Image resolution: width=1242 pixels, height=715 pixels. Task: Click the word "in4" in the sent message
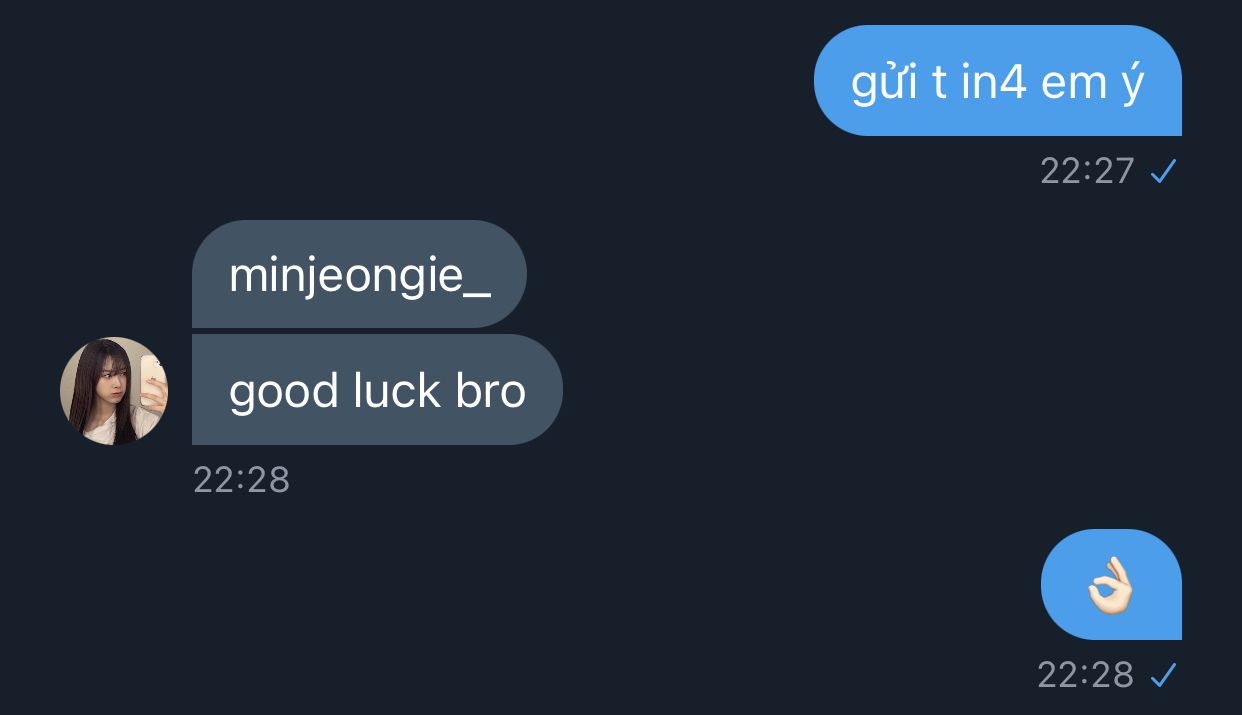[994, 83]
